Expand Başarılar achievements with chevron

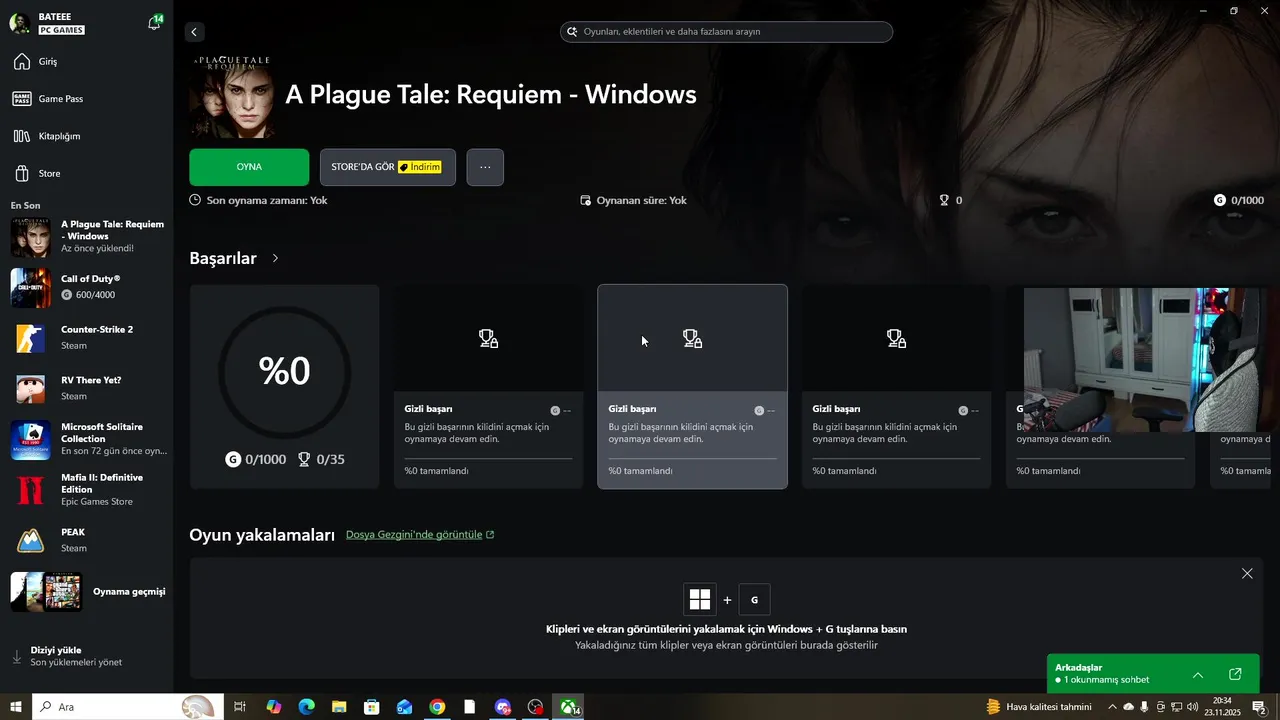pos(275,258)
